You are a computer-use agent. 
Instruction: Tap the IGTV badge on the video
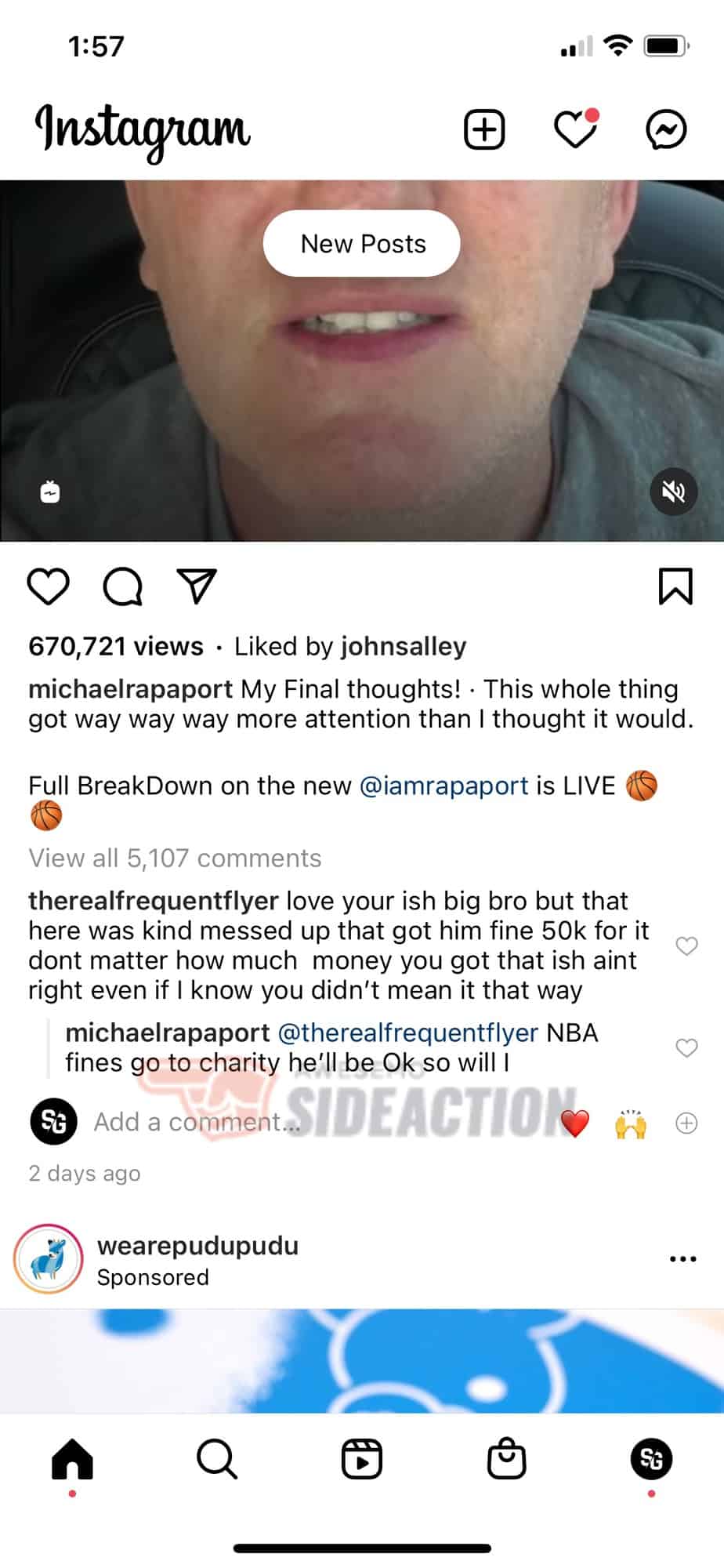pyautogui.click(x=50, y=492)
